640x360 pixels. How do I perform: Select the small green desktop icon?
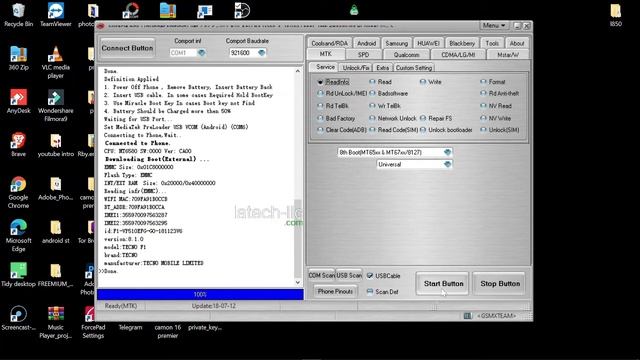(354, 10)
